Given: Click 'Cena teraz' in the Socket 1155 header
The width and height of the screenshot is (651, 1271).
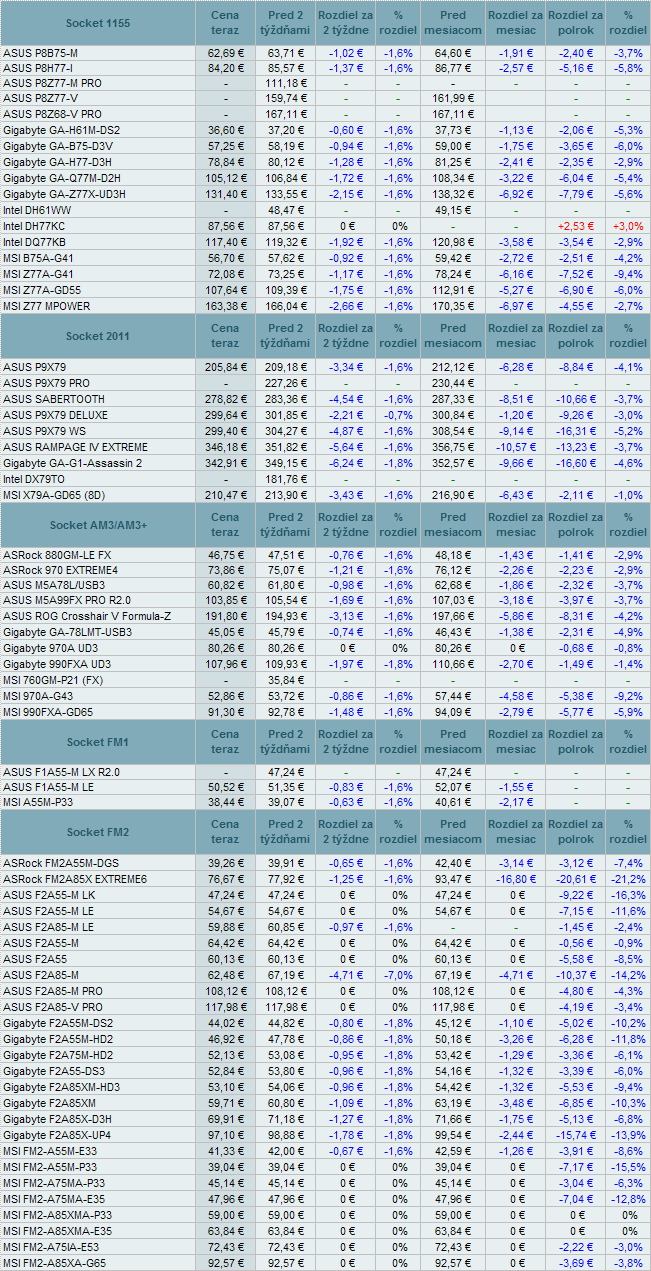Looking at the screenshot, I should [x=225, y=23].
